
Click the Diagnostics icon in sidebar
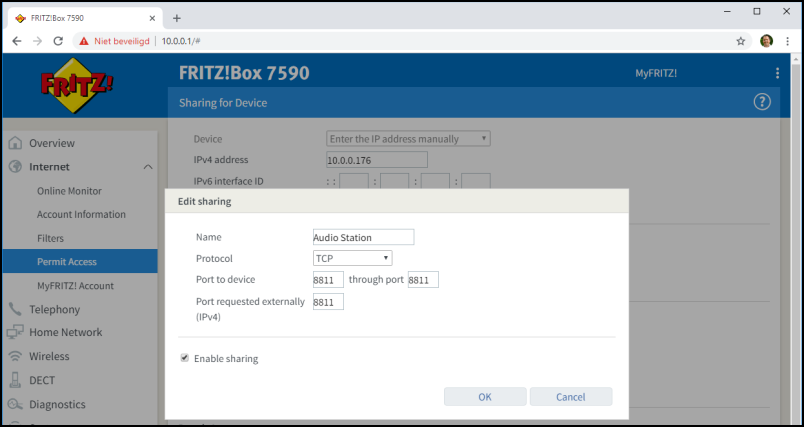15,404
